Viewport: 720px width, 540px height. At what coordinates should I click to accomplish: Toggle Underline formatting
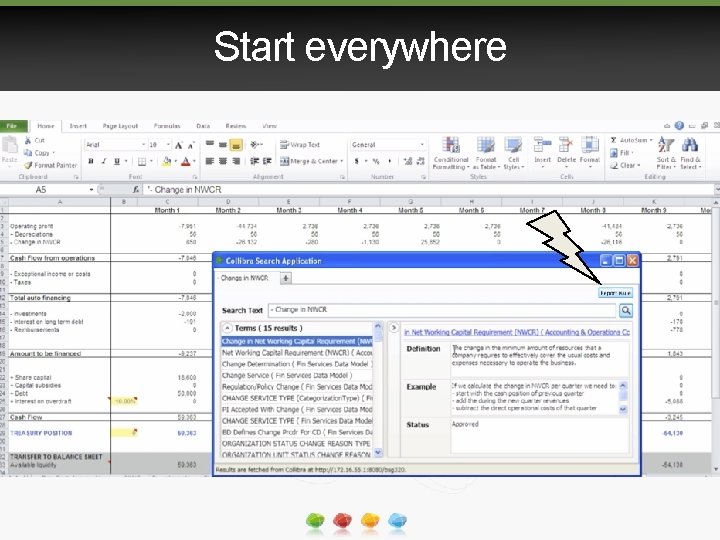click(x=117, y=161)
